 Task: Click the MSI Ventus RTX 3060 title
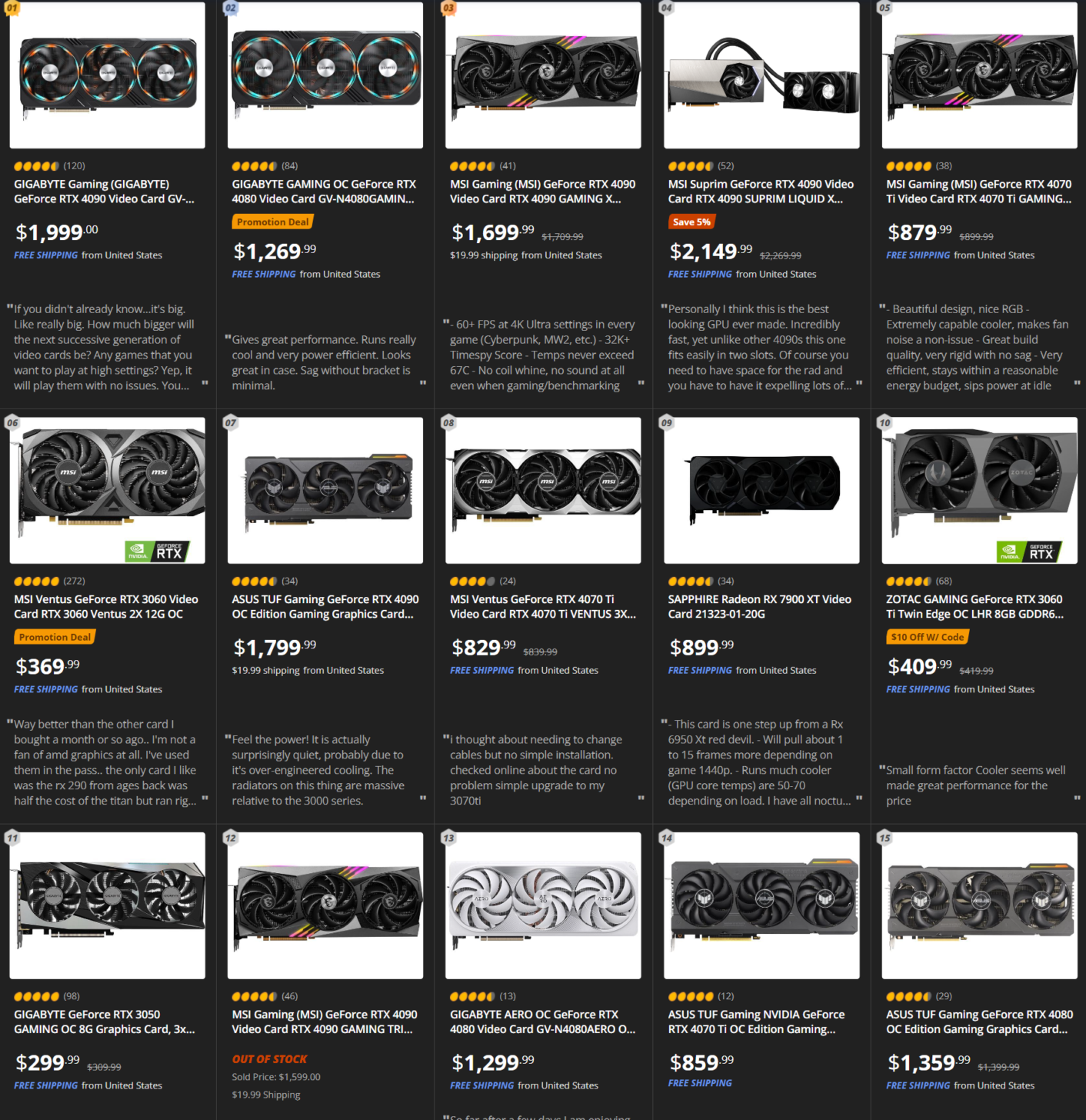[106, 607]
